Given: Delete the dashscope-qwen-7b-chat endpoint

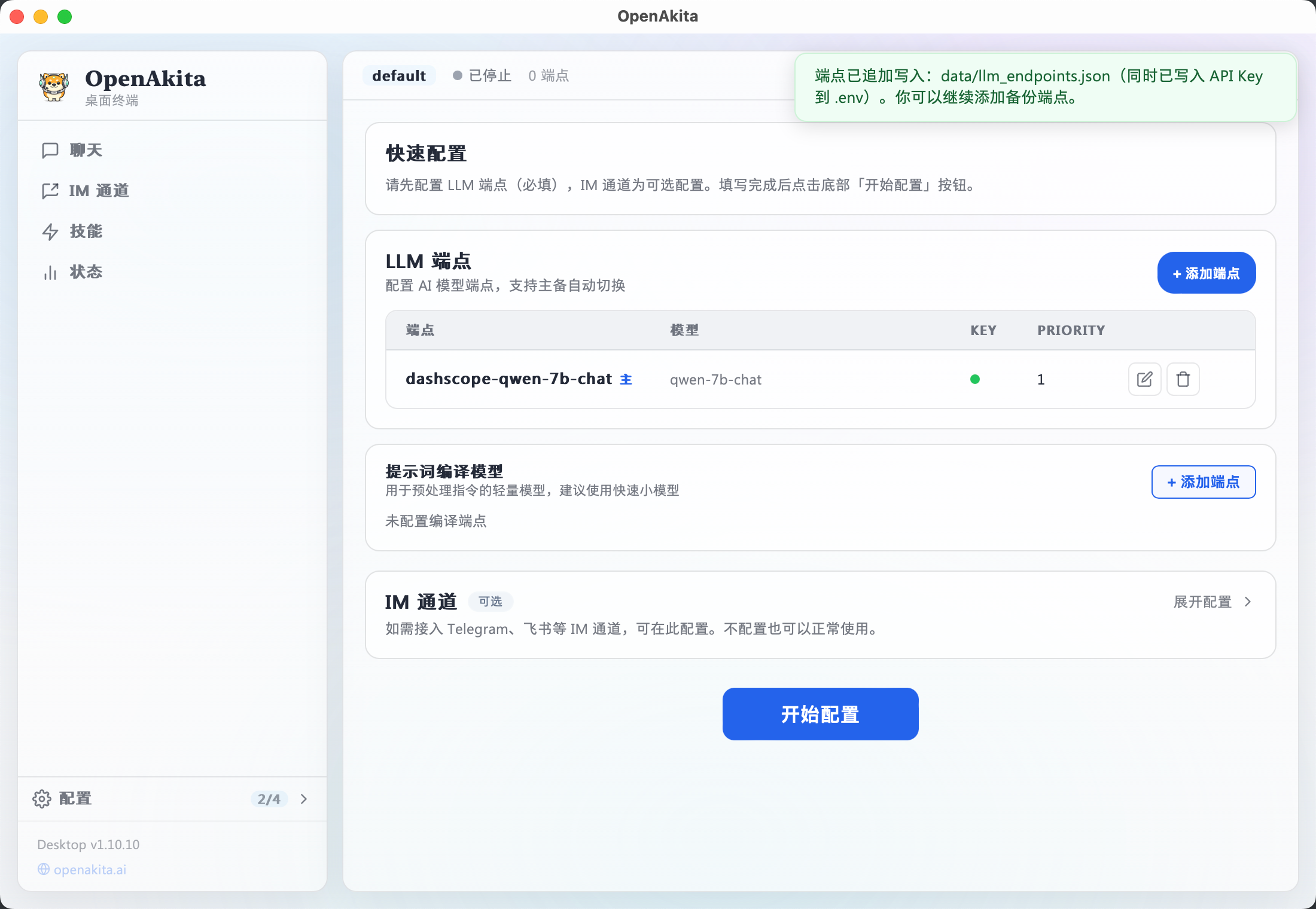Looking at the screenshot, I should click(1183, 379).
